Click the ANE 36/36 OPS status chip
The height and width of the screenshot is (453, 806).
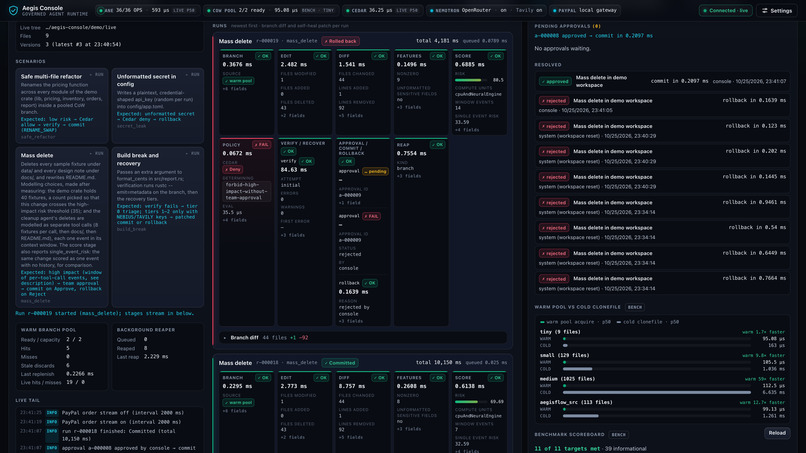tap(148, 10)
